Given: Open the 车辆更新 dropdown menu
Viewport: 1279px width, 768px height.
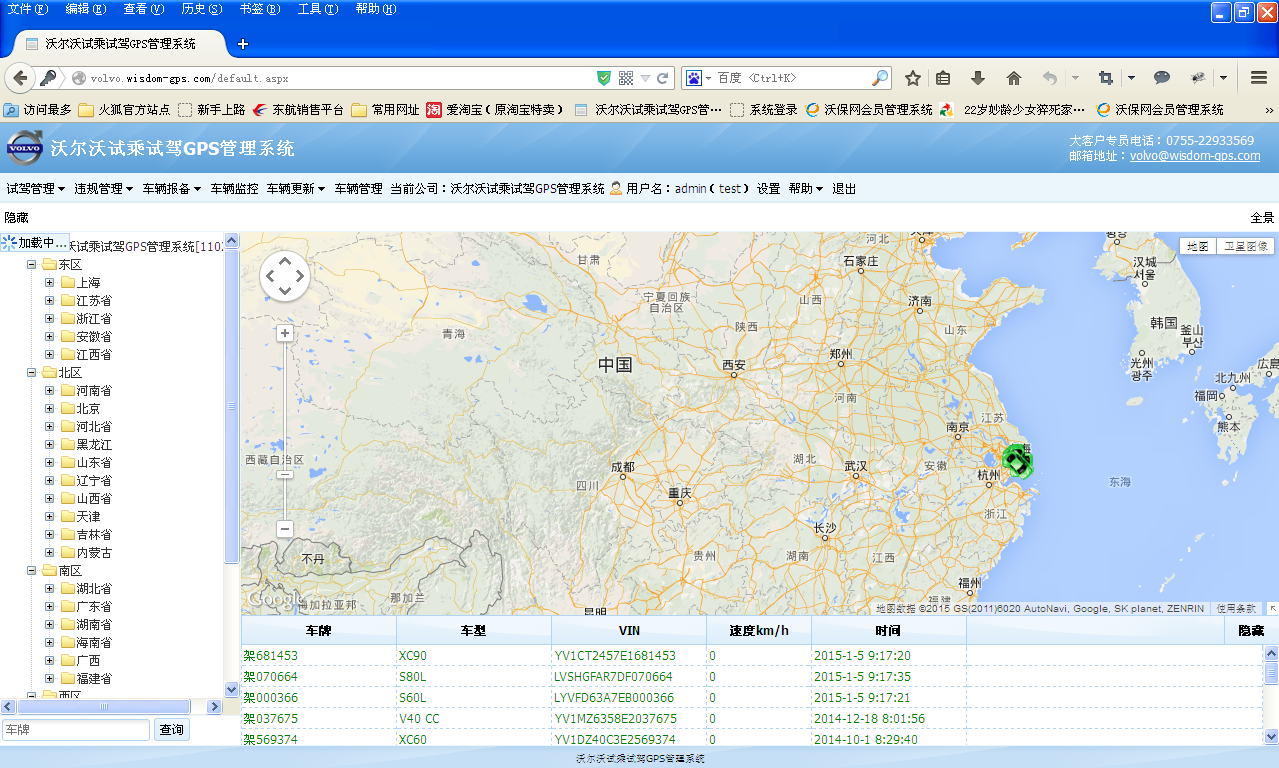Looking at the screenshot, I should [296, 189].
